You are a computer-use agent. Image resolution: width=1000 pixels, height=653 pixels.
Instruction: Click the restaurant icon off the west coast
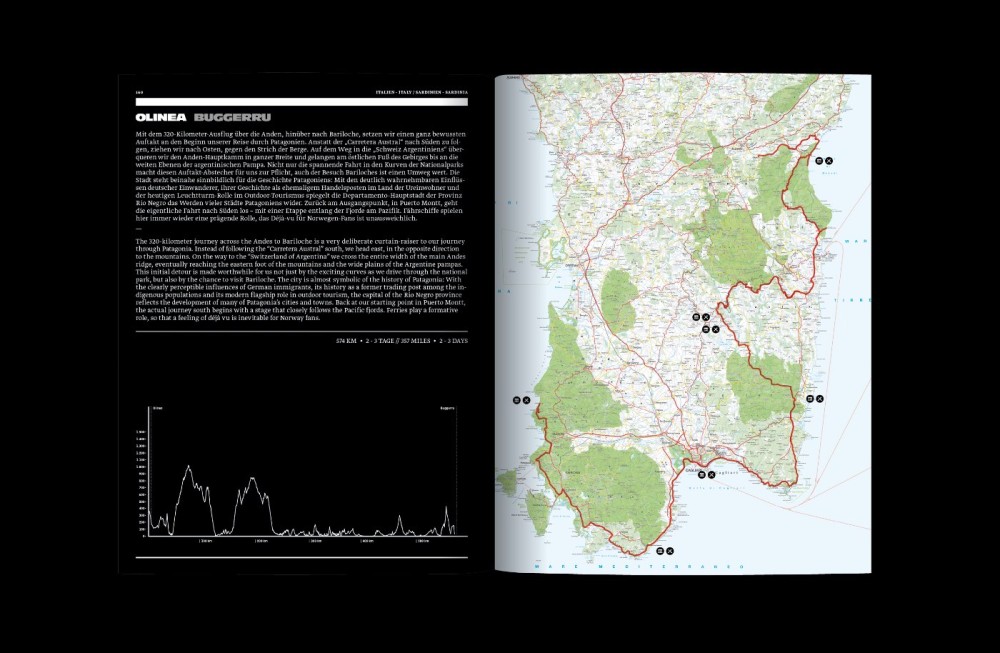click(527, 400)
